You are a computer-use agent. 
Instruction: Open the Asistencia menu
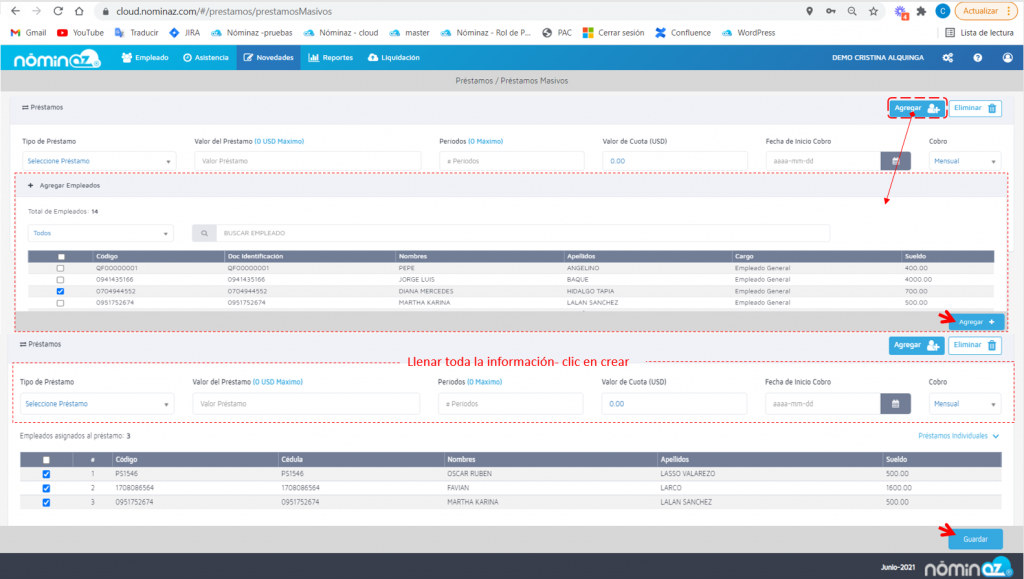[206, 57]
